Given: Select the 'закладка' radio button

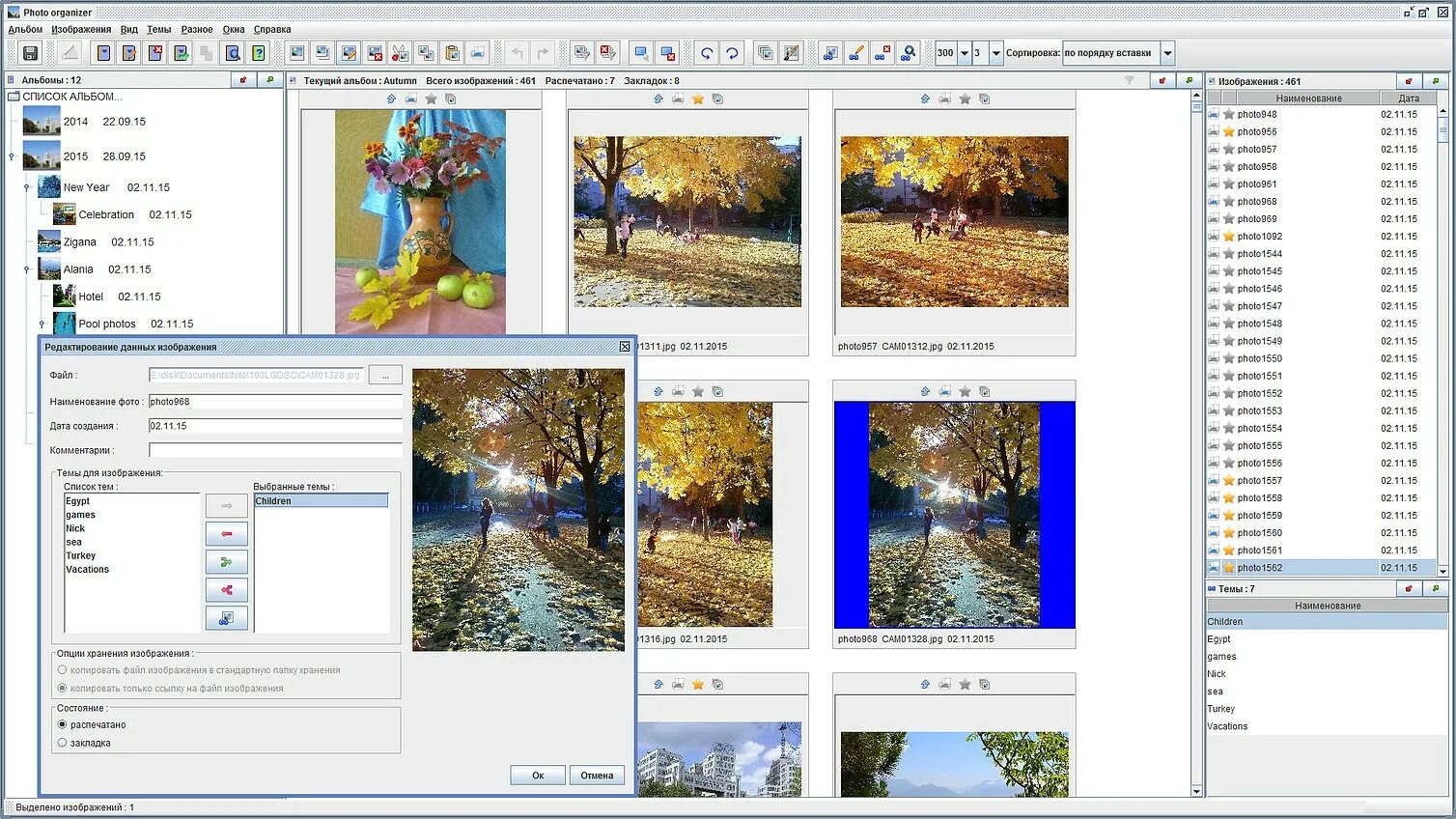Looking at the screenshot, I should (63, 743).
